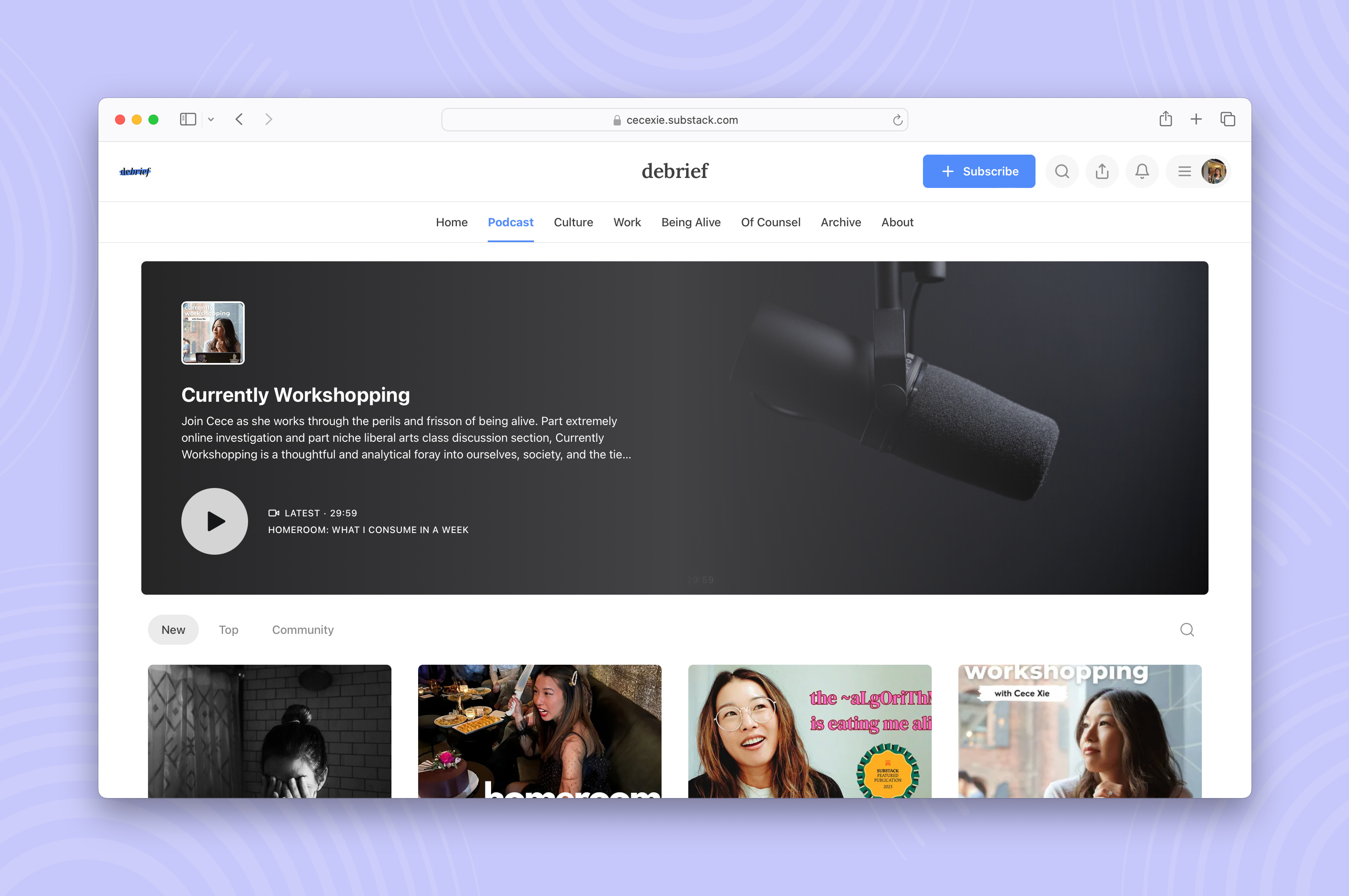The width and height of the screenshot is (1349, 896).
Task: Click the search icon in podcast section
Action: click(1187, 629)
